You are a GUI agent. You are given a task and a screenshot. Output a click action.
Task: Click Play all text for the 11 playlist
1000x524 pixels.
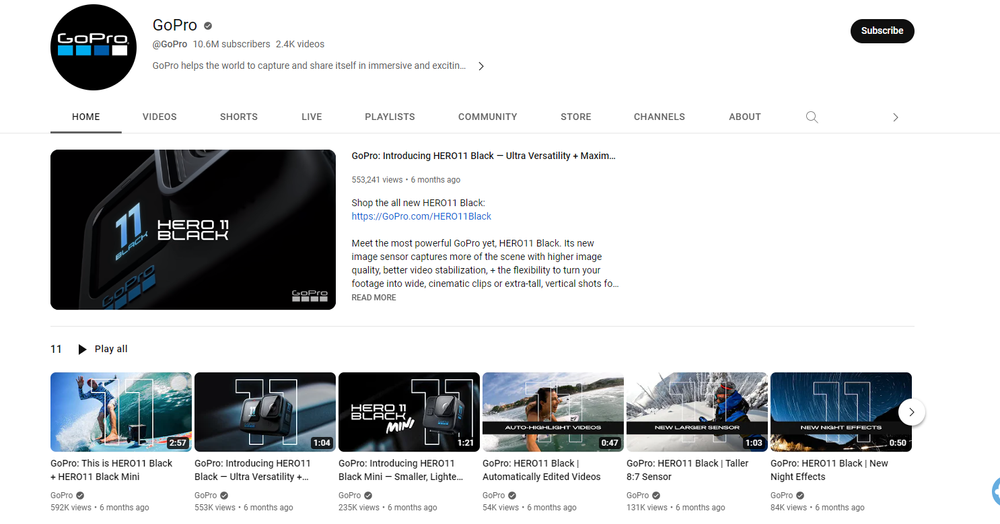[x=111, y=349]
